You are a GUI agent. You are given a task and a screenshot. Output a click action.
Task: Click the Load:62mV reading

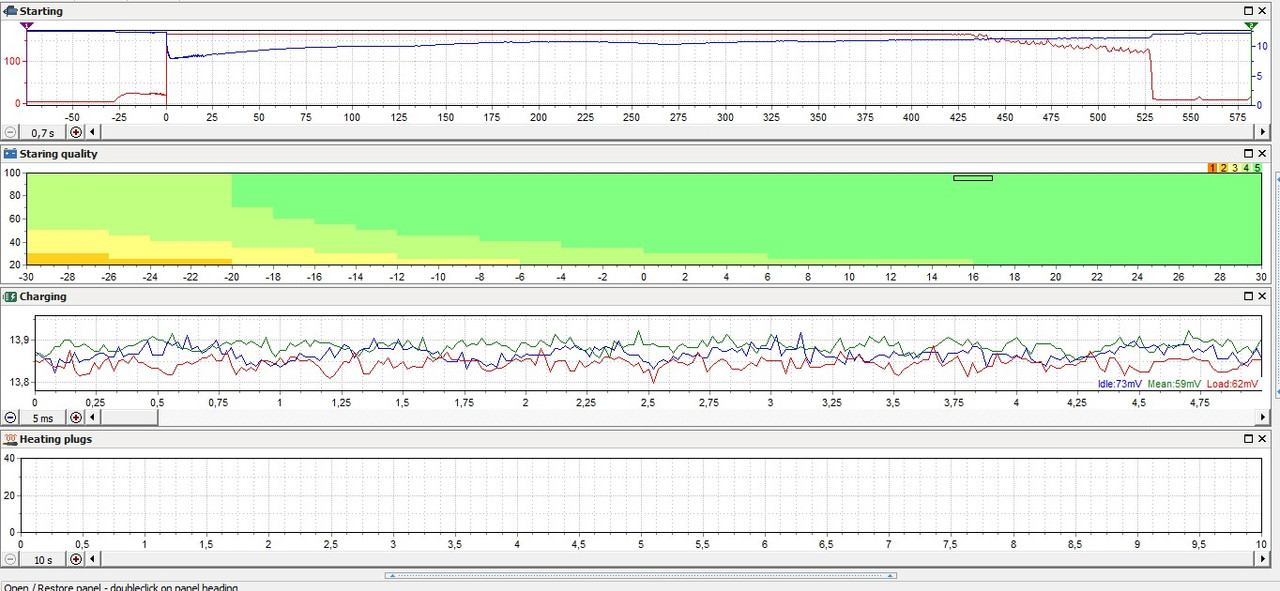[1234, 384]
